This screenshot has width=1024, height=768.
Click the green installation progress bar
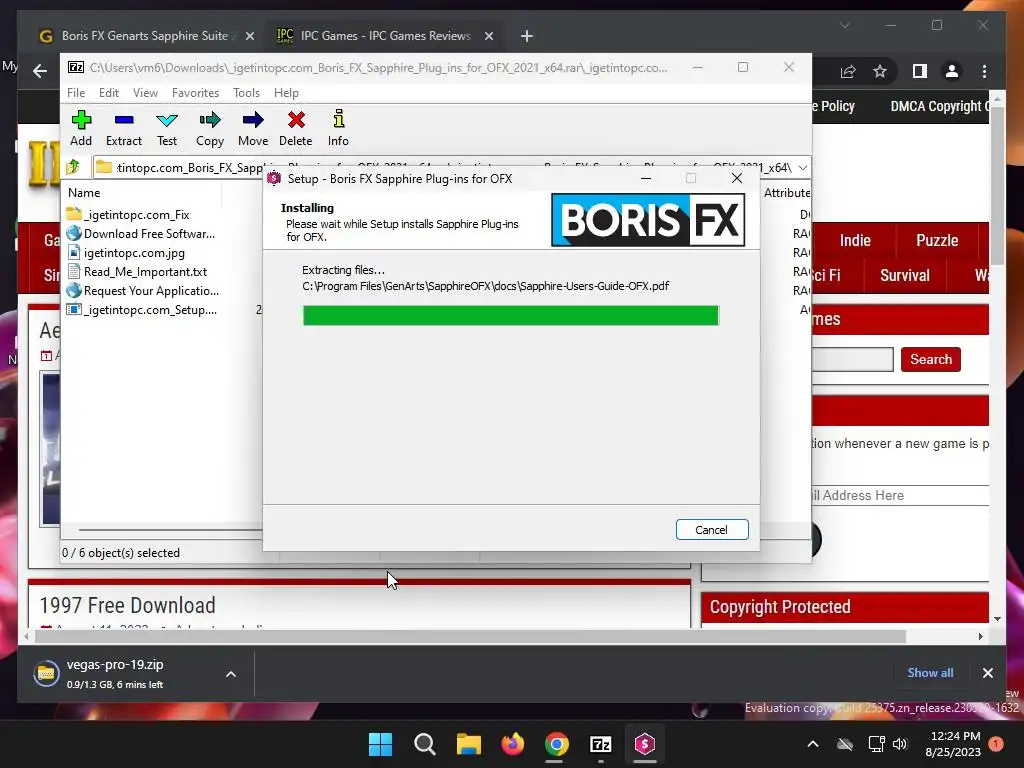click(511, 315)
